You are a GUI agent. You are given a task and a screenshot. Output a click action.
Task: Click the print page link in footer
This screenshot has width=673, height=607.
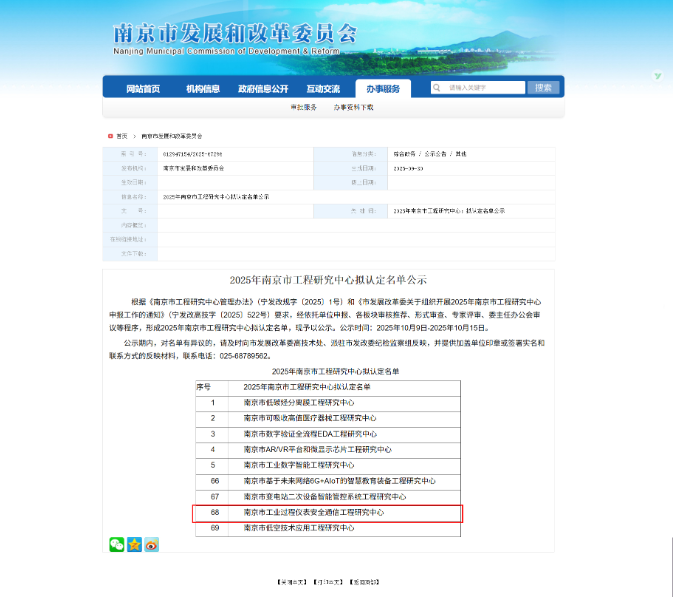326,581
